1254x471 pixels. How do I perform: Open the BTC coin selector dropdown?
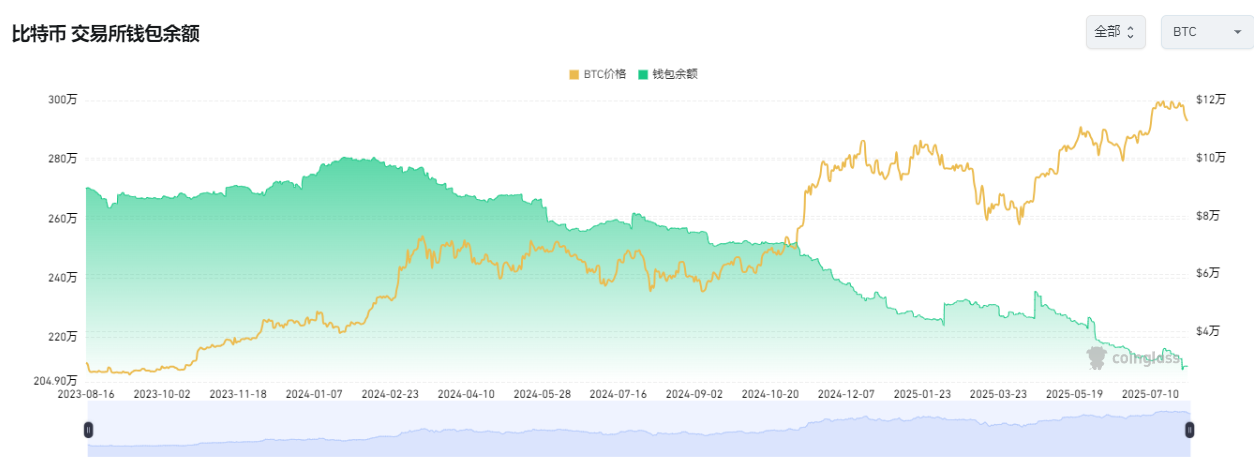point(1206,32)
